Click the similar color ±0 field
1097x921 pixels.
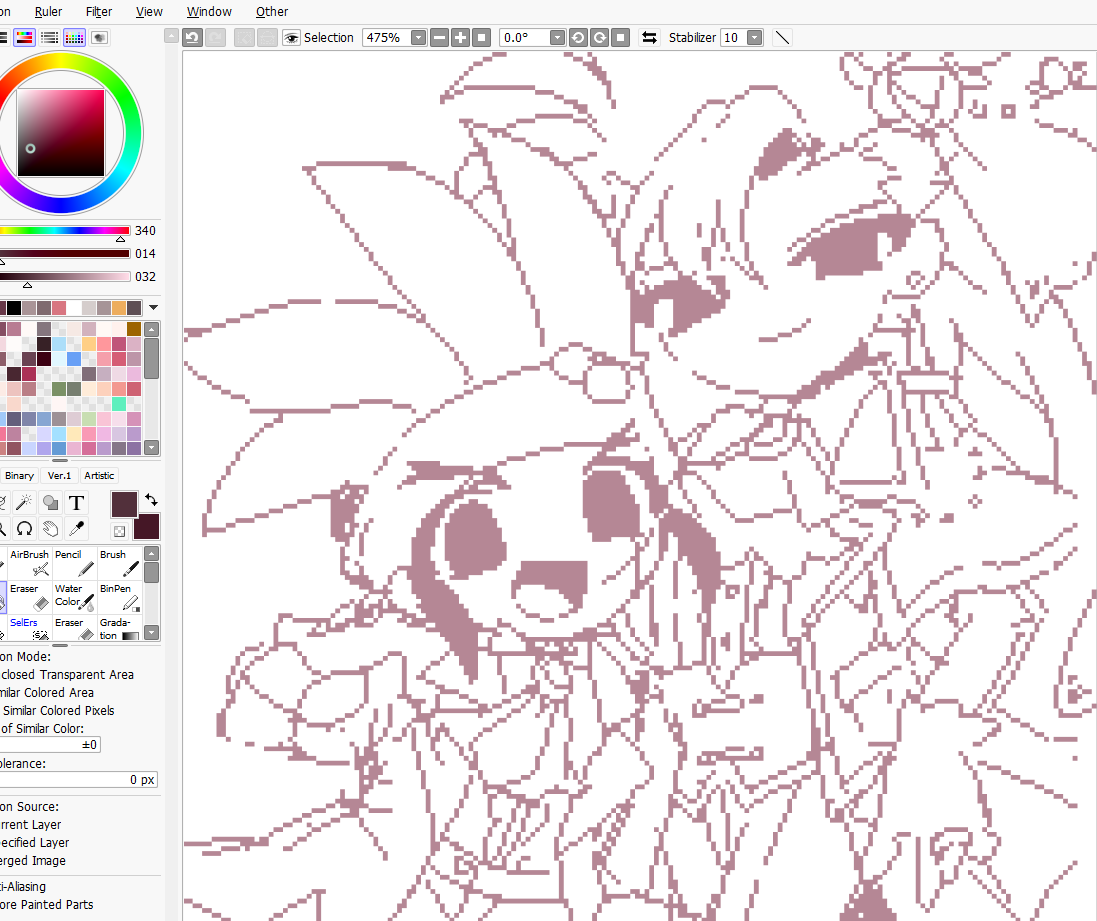pyautogui.click(x=50, y=745)
